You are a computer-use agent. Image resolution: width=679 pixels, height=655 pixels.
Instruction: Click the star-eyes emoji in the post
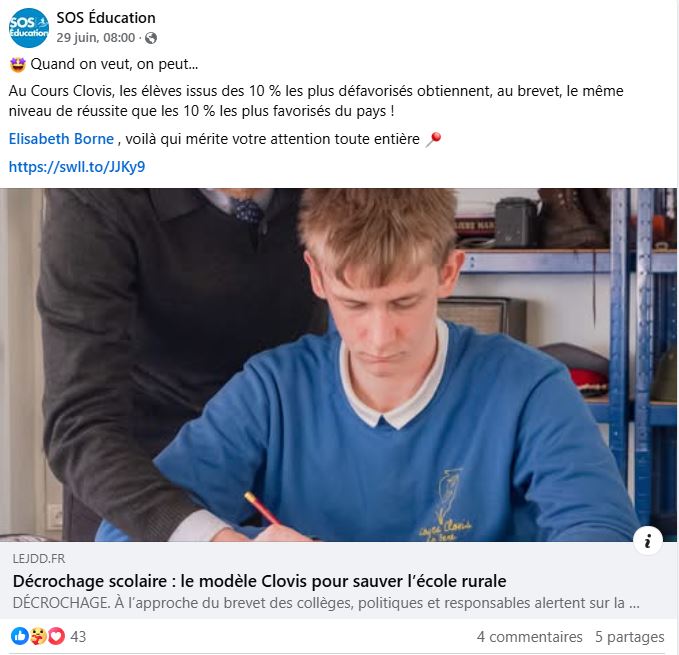[x=18, y=65]
